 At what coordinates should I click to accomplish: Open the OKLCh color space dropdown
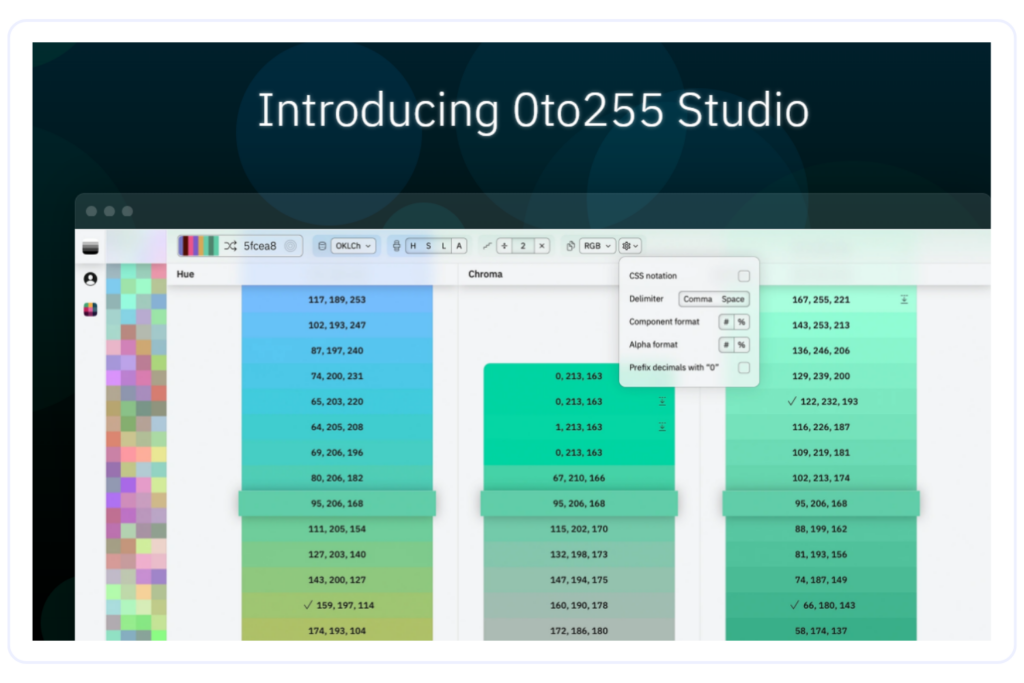click(353, 246)
